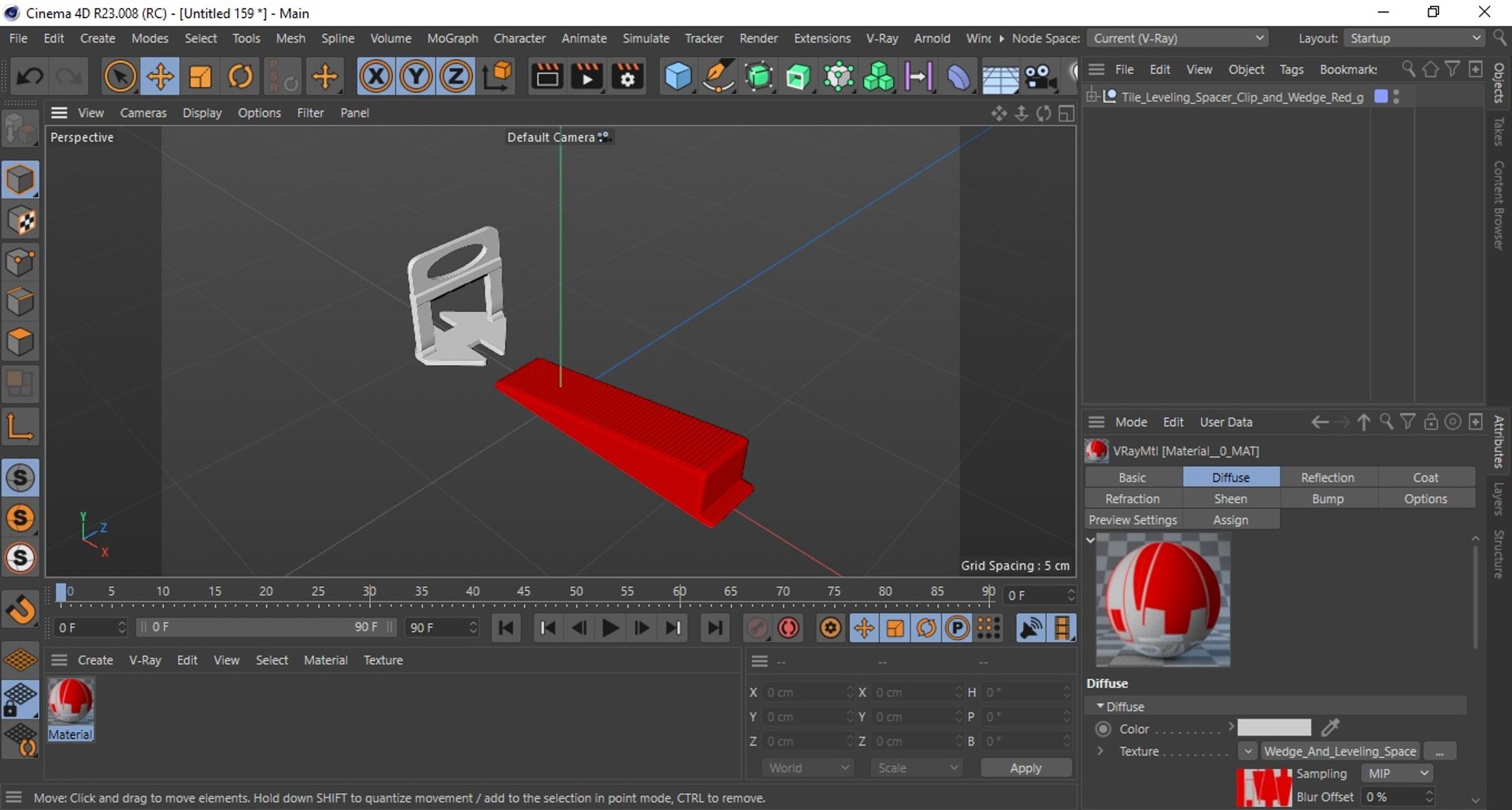Activate the Scale tool
Viewport: 1512px width, 810px height.
click(201, 76)
